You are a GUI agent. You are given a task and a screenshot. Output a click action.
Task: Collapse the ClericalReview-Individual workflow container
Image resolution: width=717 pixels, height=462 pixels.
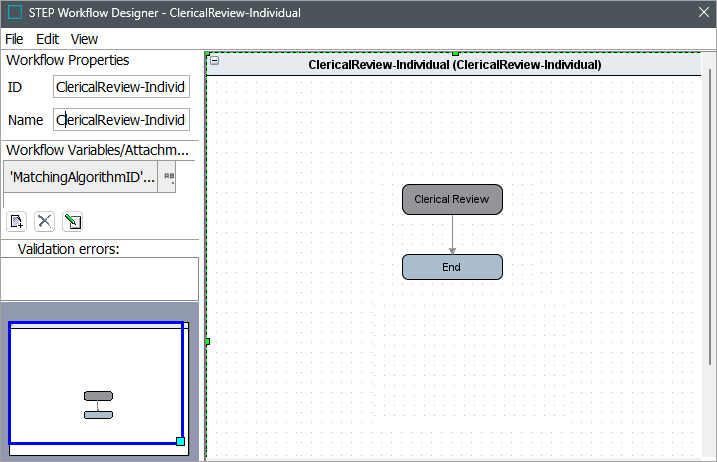[215, 62]
